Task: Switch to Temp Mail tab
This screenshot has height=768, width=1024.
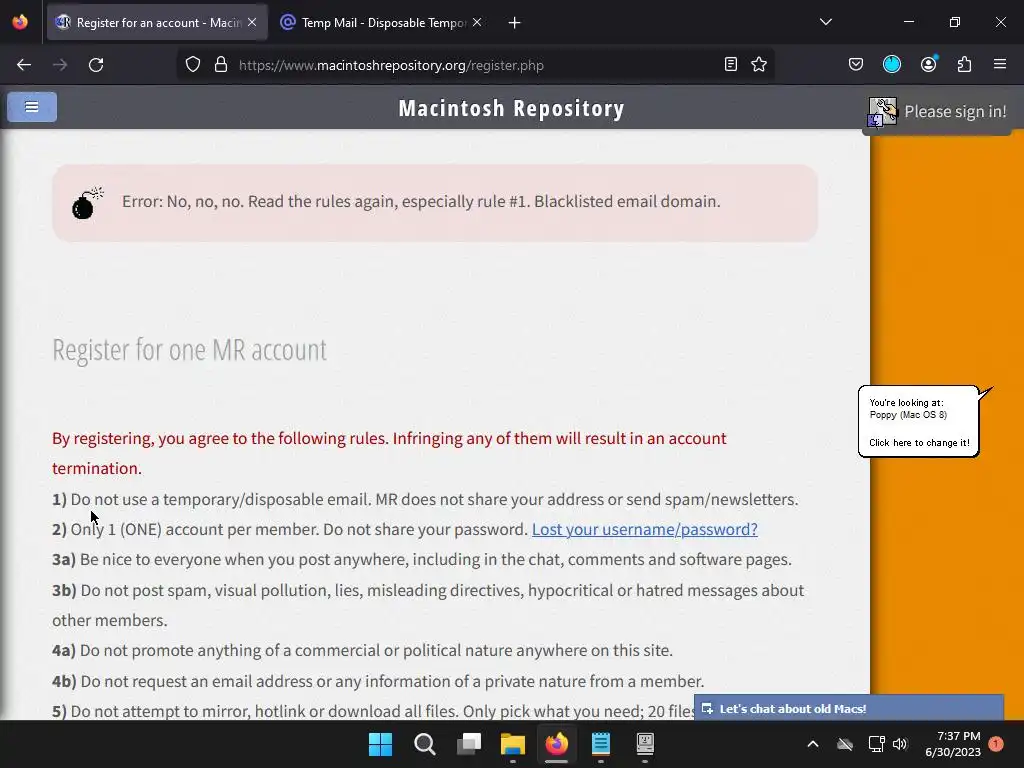Action: pyautogui.click(x=382, y=23)
